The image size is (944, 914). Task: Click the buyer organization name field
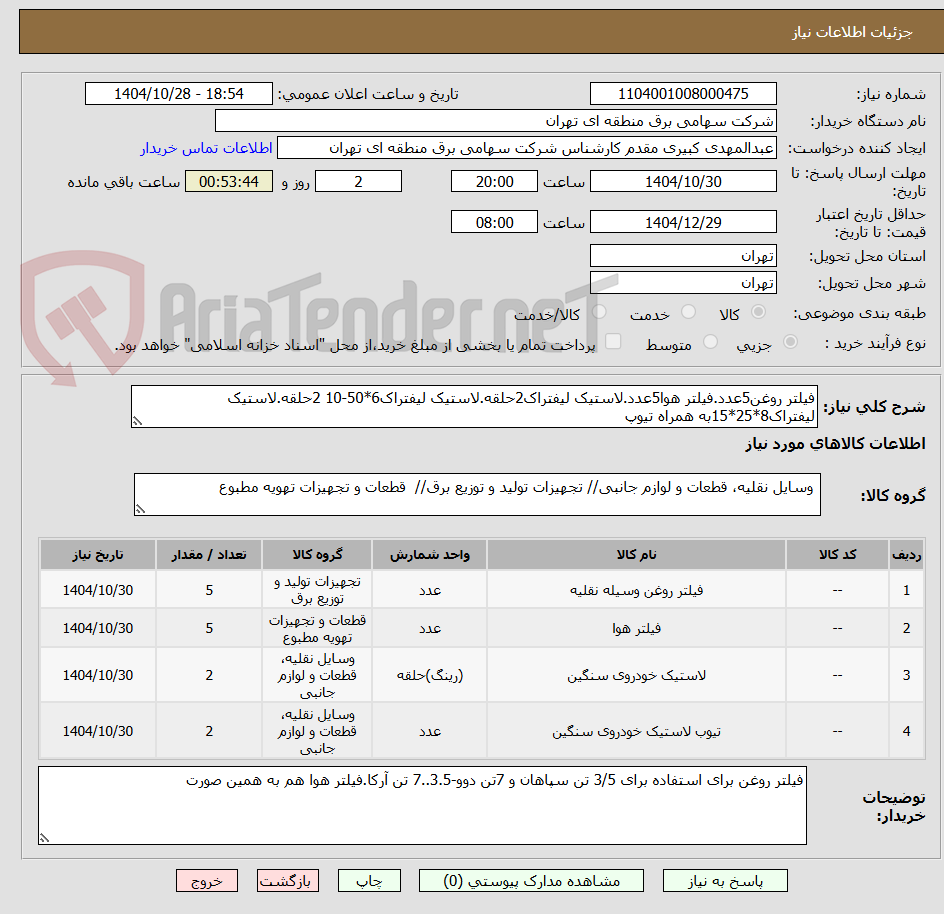click(x=495, y=121)
